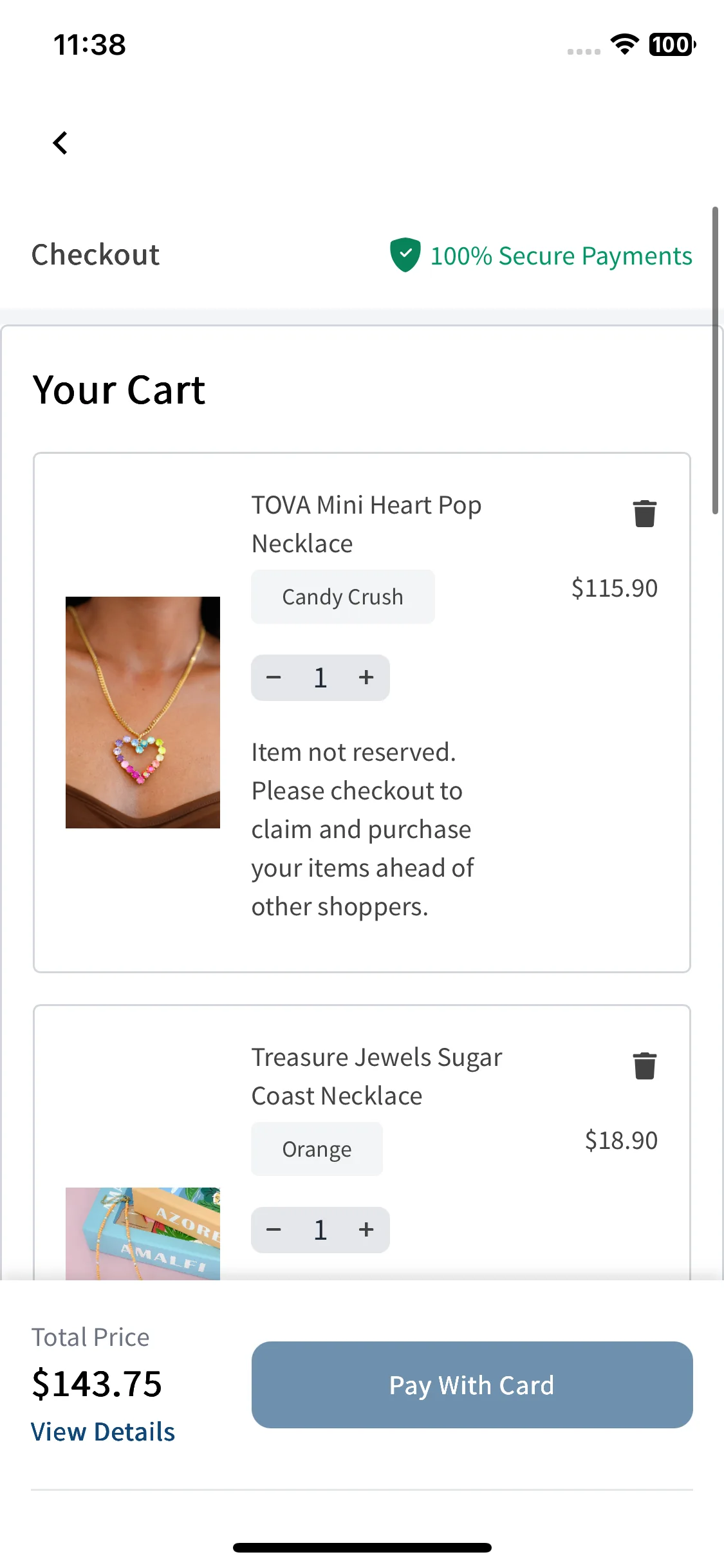Open the heart necklace product thumbnail
The width and height of the screenshot is (724, 1568).
point(143,713)
